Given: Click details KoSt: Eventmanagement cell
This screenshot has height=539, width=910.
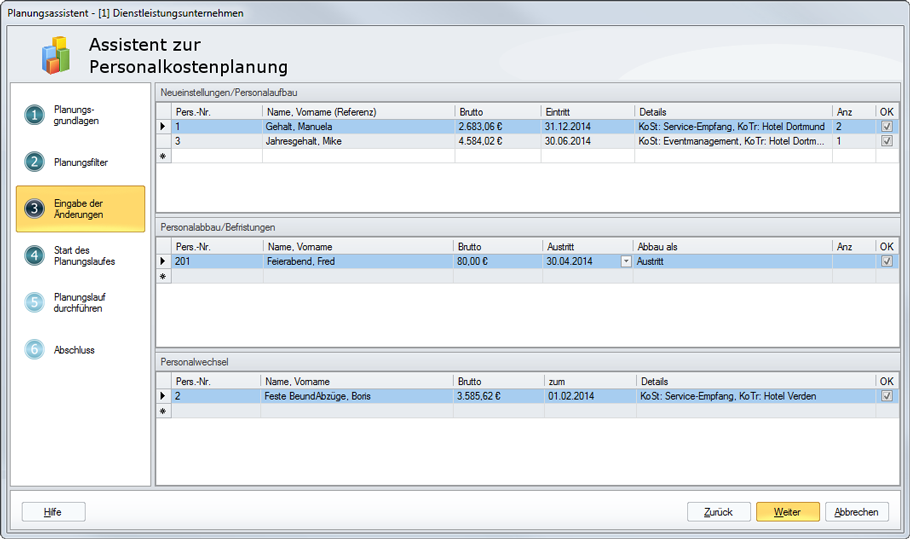Looking at the screenshot, I should [734, 141].
